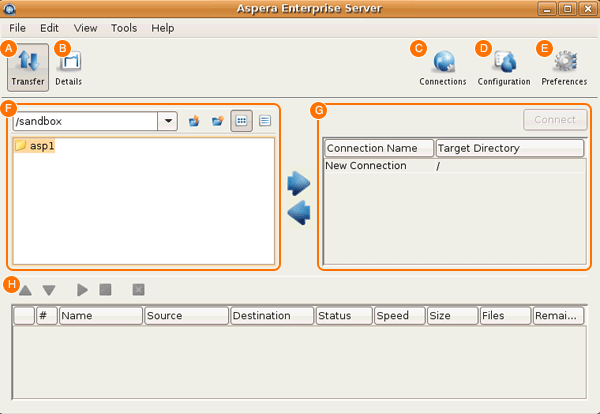The width and height of the screenshot is (600, 414).
Task: Sort transfers by Remaining column
Action: click(559, 316)
